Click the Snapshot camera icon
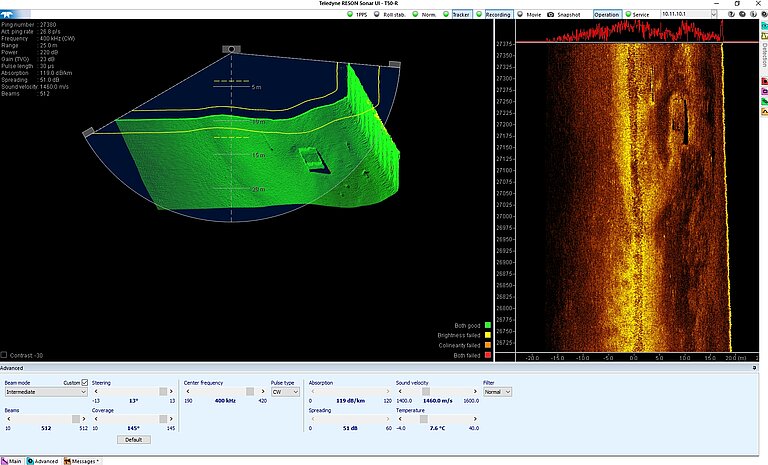The height and width of the screenshot is (465, 768). [x=551, y=15]
